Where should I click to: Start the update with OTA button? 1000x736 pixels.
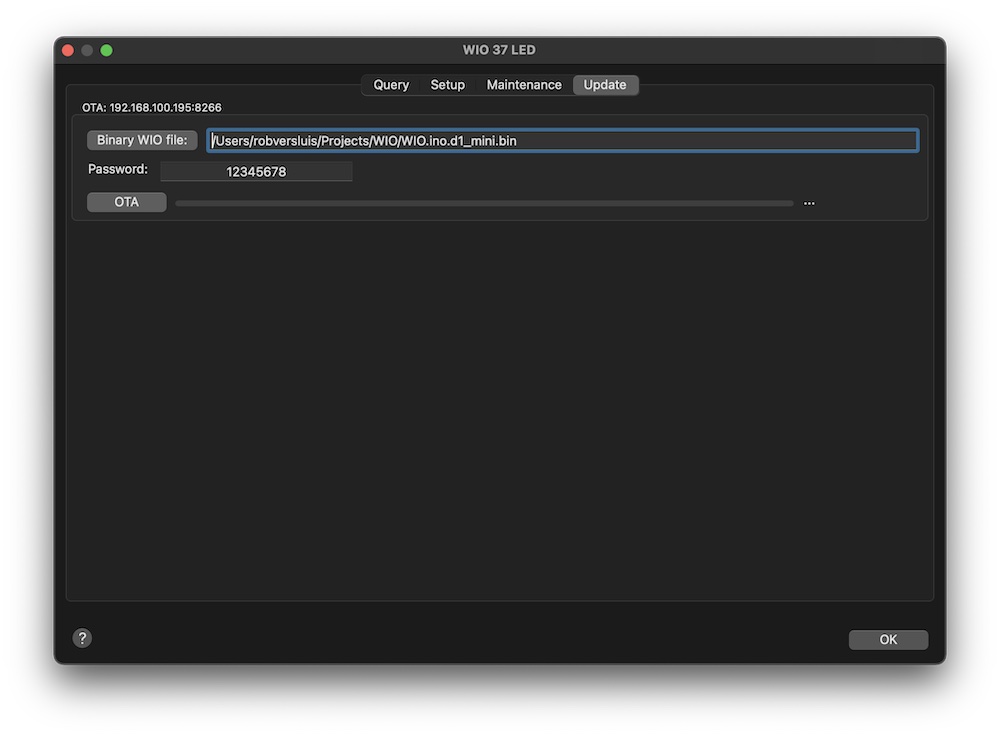(127, 202)
